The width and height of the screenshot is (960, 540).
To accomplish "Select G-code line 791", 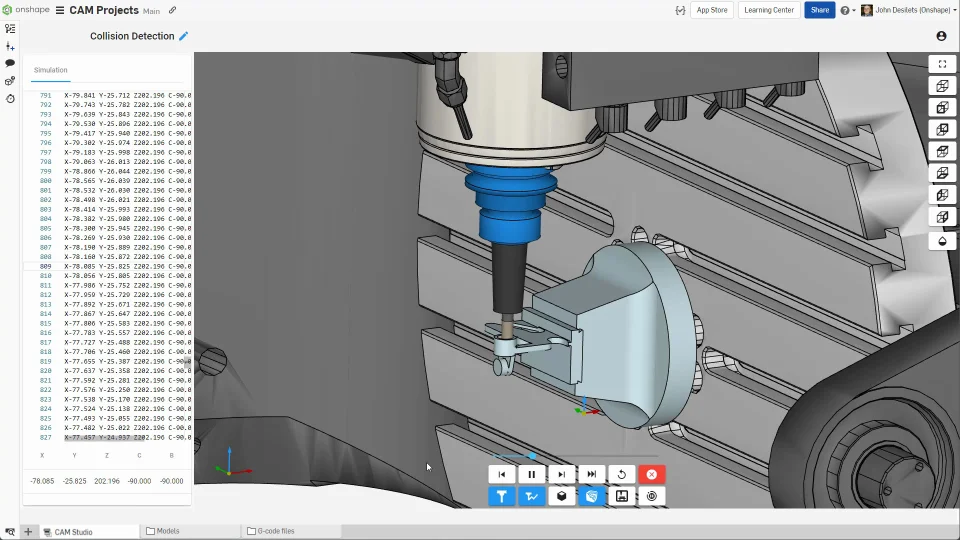I will pyautogui.click(x=108, y=96).
